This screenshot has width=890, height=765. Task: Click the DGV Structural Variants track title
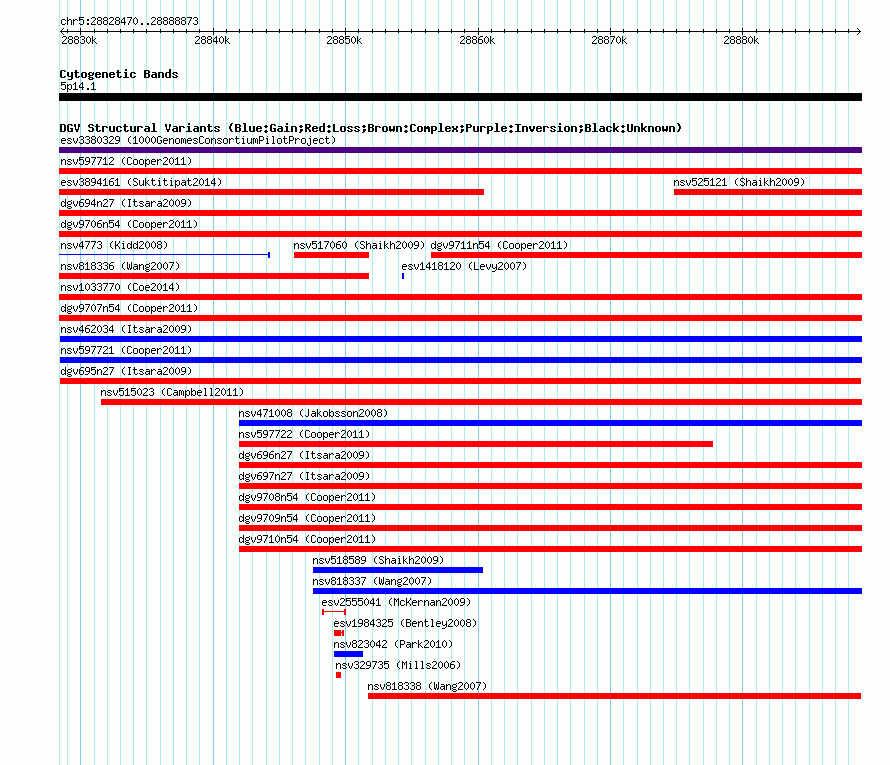(371, 128)
